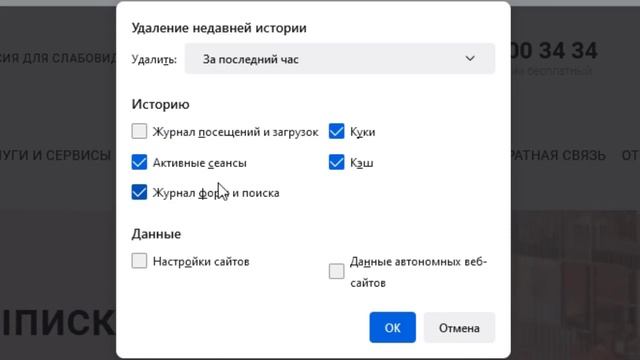The height and width of the screenshot is (360, 640).
Task: Click the Куки label text
Action: coord(362,132)
